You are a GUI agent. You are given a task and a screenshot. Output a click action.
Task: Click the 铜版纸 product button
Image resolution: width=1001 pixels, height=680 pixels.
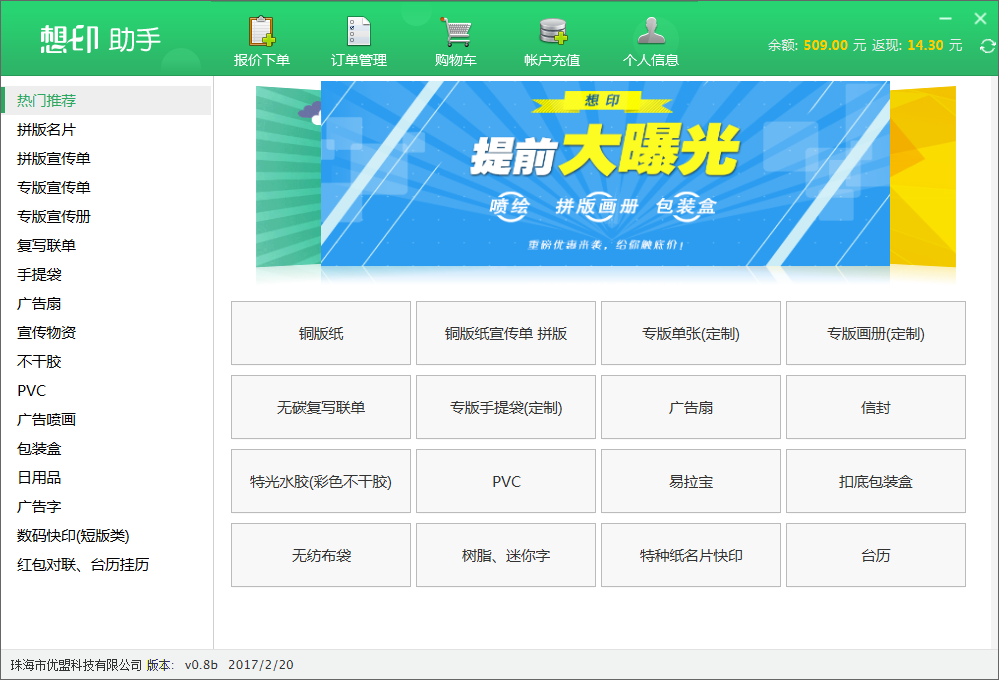pyautogui.click(x=321, y=333)
